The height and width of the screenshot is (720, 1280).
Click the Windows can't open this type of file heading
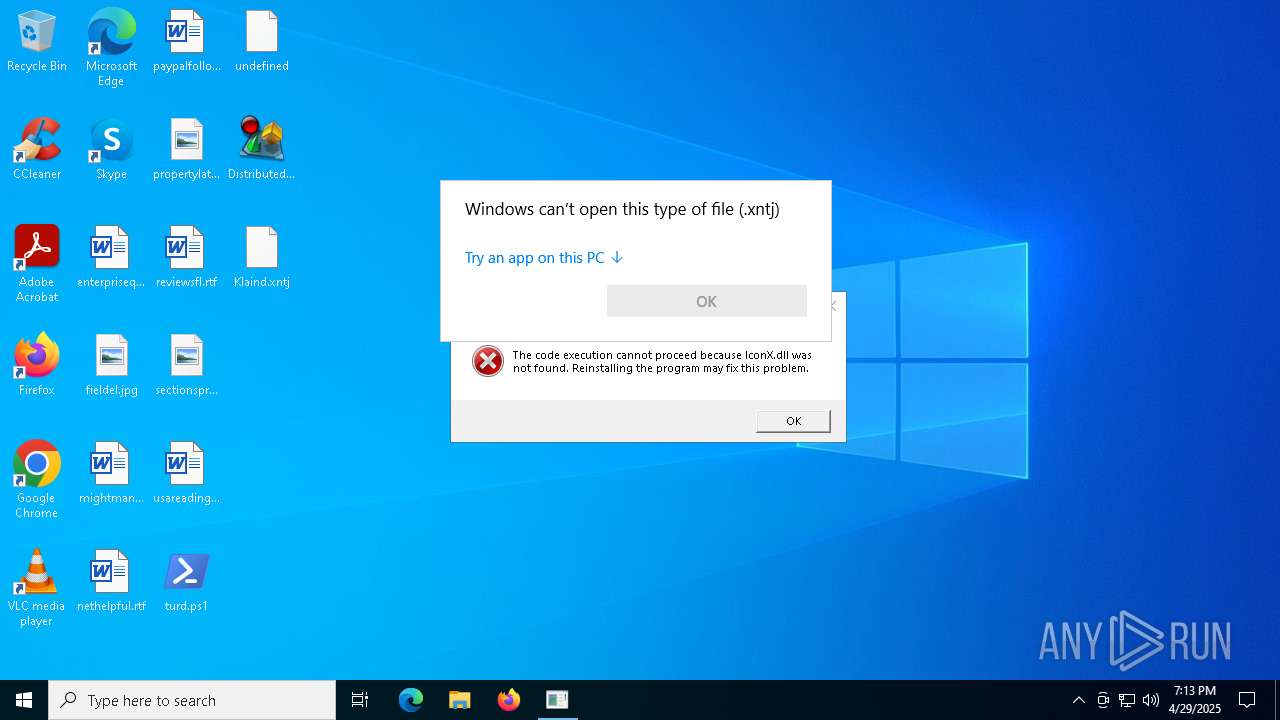pos(622,209)
